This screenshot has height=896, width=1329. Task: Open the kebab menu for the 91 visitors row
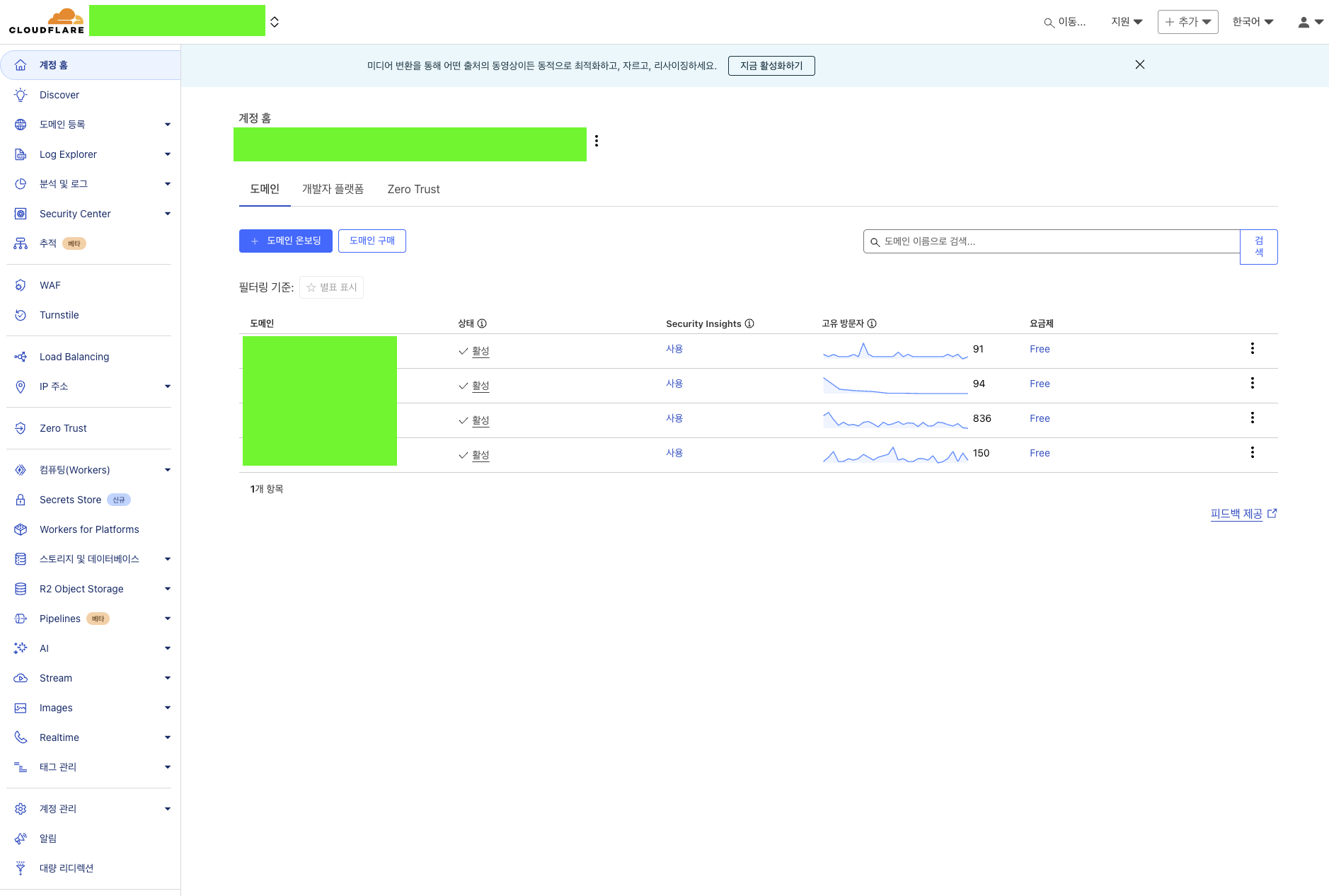pyautogui.click(x=1253, y=348)
